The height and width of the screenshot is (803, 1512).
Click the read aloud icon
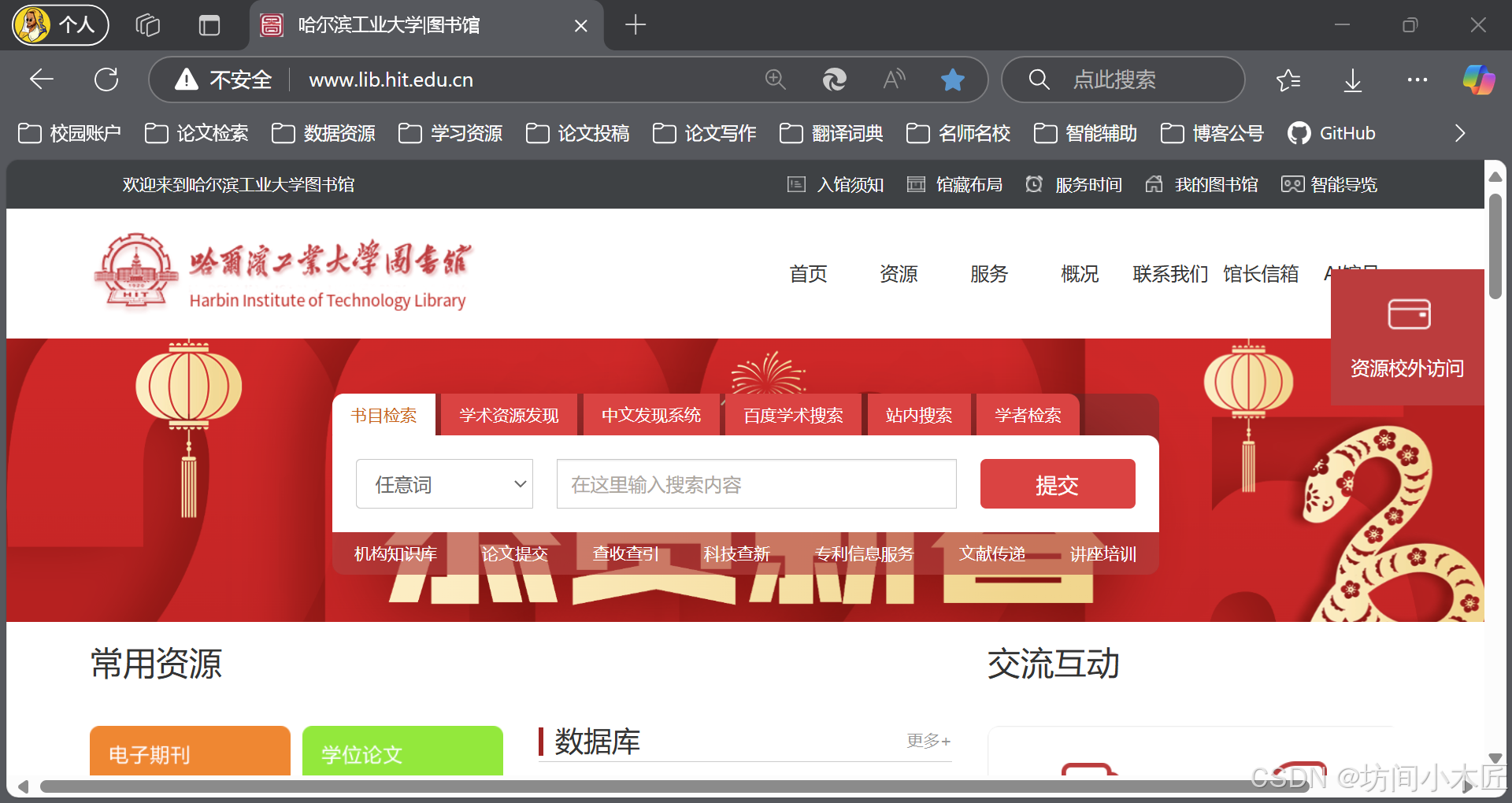(894, 80)
